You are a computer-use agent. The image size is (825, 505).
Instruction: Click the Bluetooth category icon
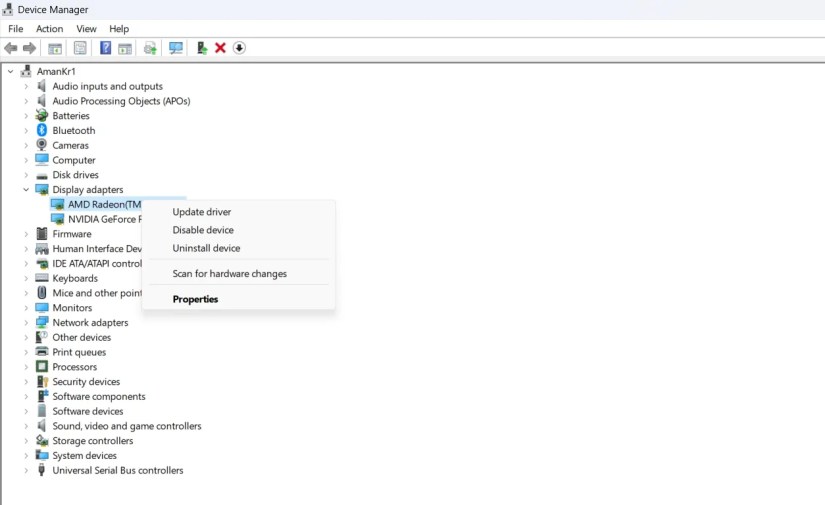point(42,130)
